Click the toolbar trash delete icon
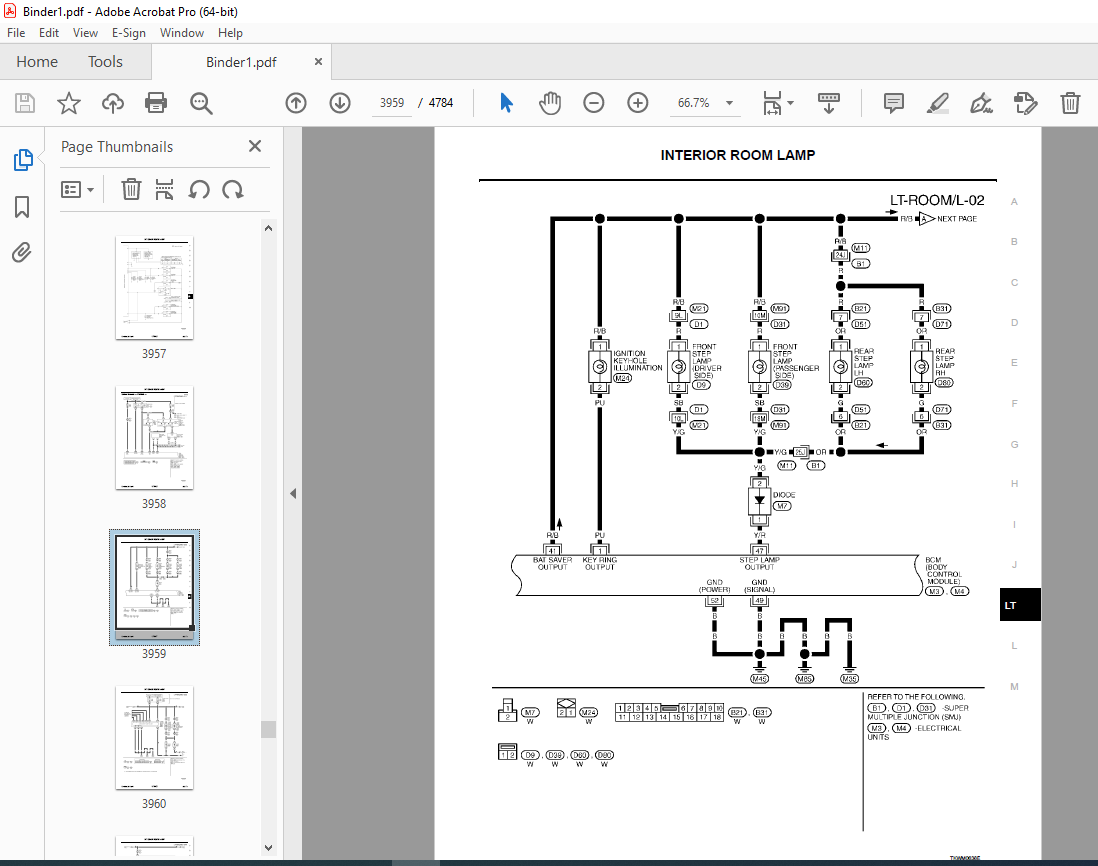Screen dimensions: 1098x866 [1070, 103]
